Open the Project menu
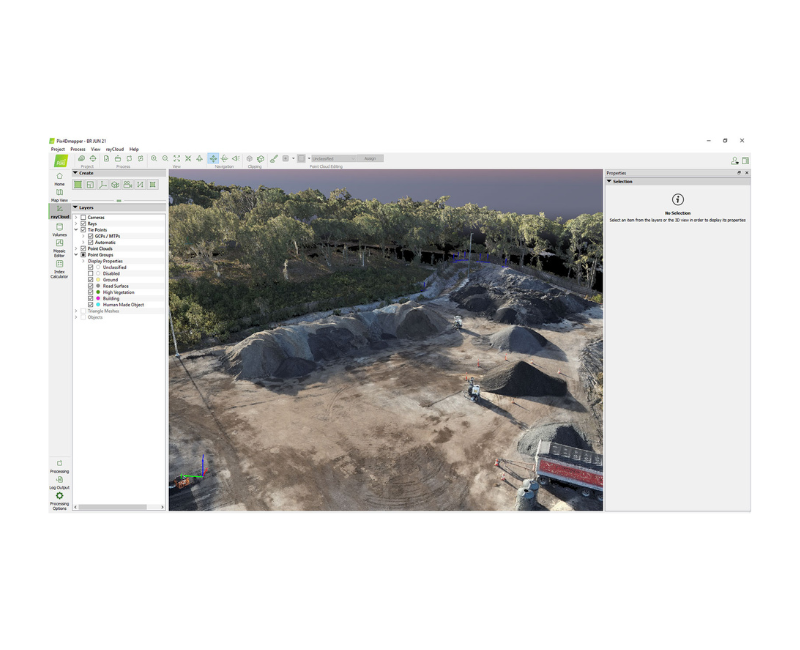The height and width of the screenshot is (650, 800). [x=58, y=149]
